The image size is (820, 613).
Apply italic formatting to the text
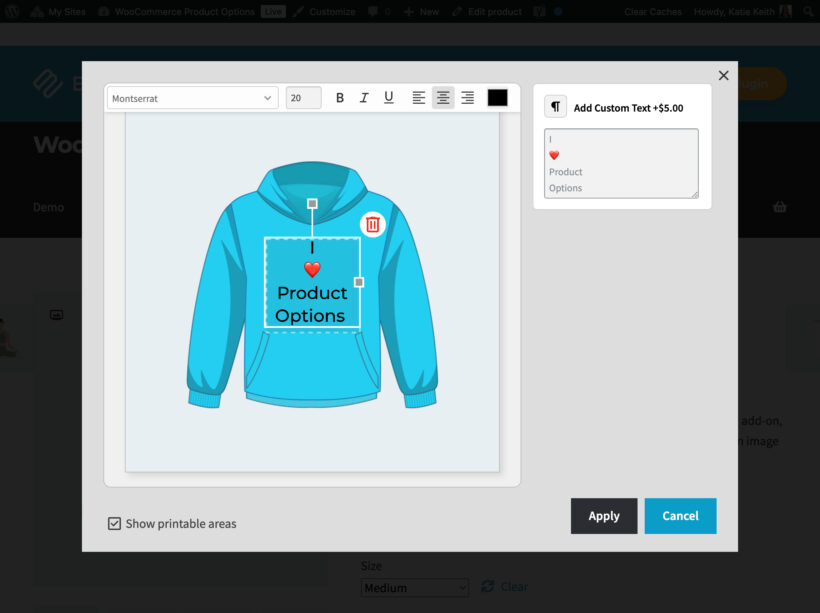tap(364, 97)
